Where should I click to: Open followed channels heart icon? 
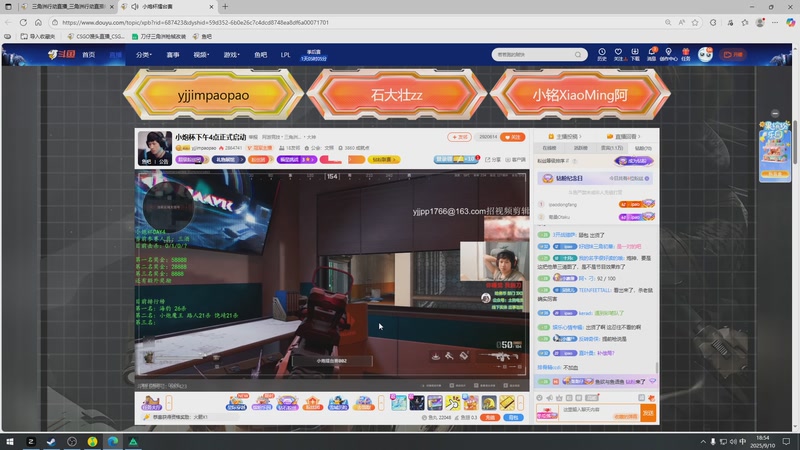(618, 54)
